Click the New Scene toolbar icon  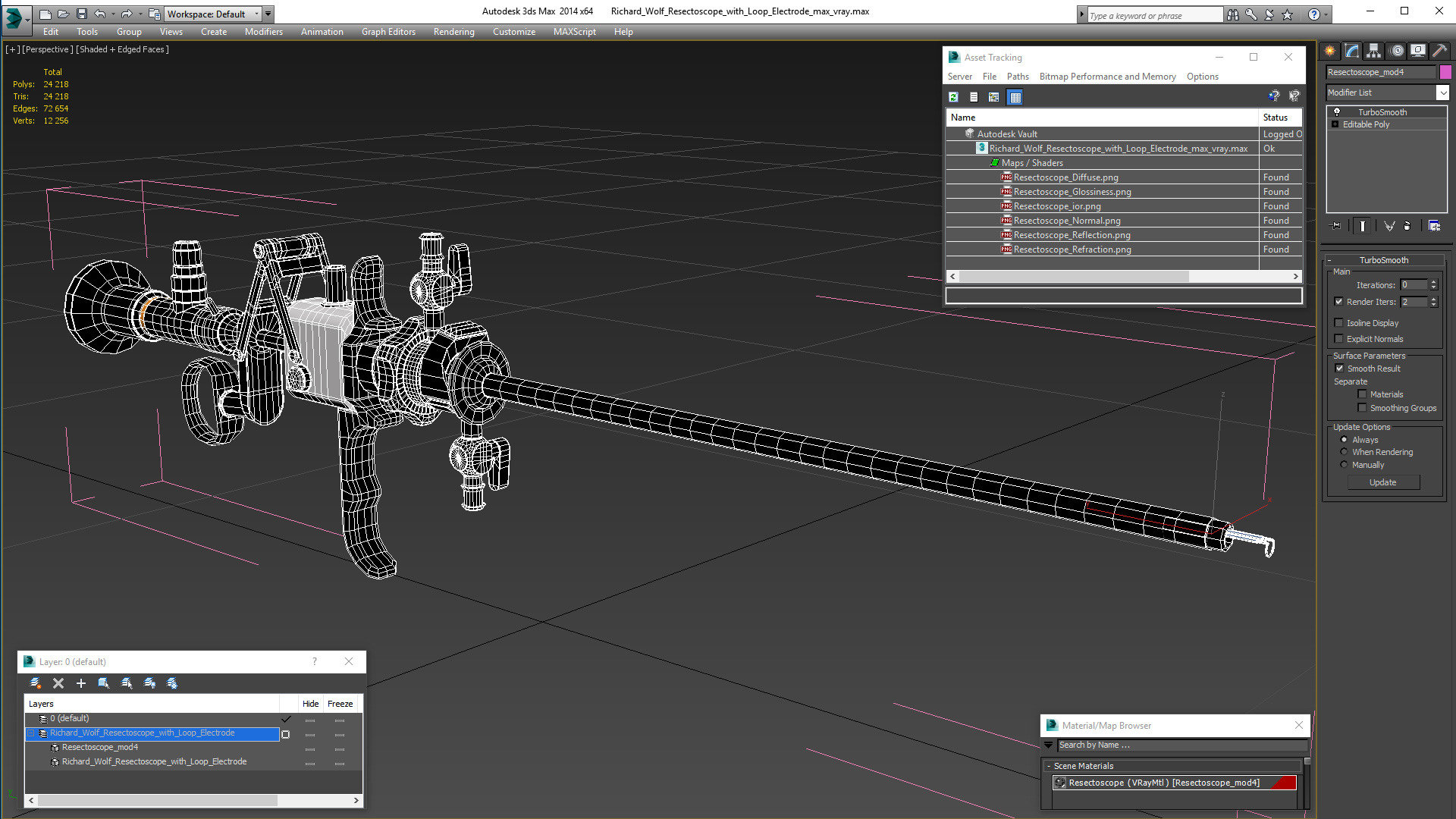pos(45,14)
